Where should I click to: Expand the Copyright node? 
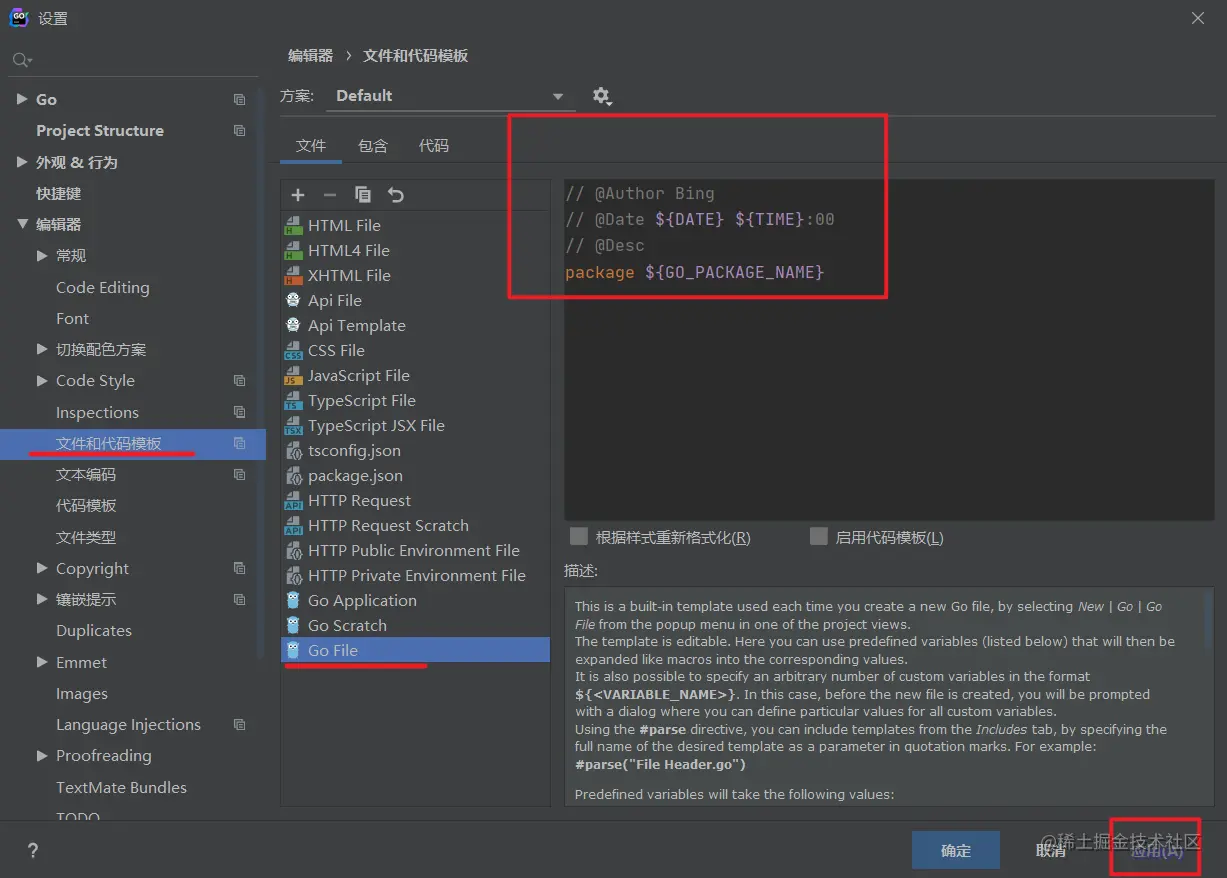click(42, 568)
